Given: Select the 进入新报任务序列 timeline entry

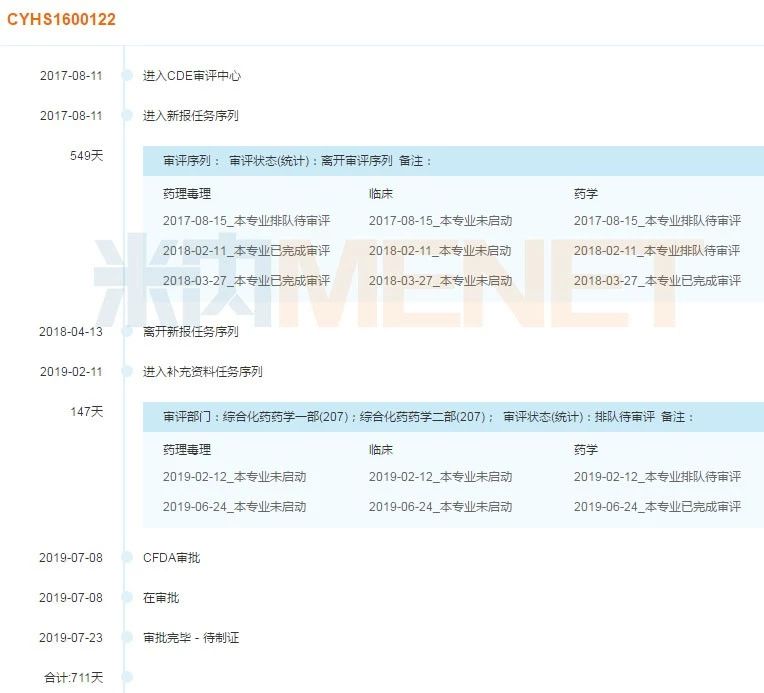Looking at the screenshot, I should pos(191,116).
